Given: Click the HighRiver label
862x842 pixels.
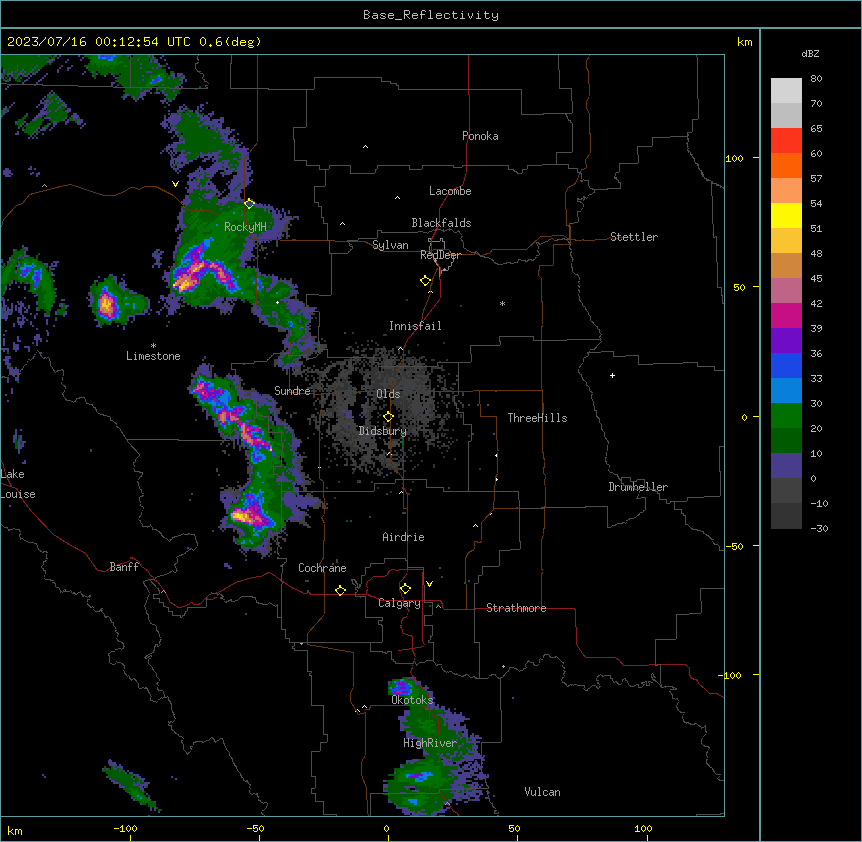Looking at the screenshot, I should (430, 743).
